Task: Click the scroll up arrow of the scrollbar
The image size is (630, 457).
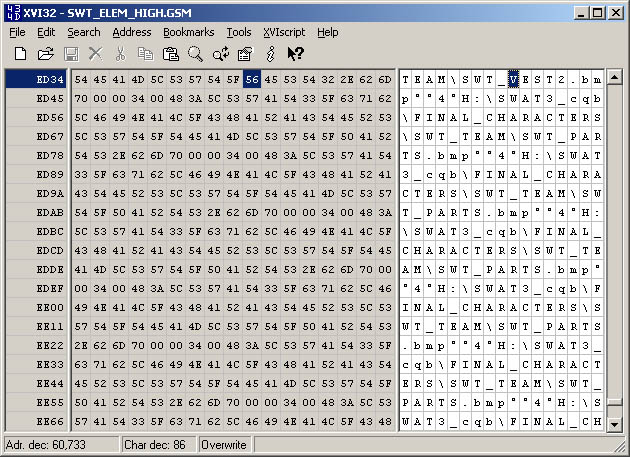Action: tap(615, 77)
